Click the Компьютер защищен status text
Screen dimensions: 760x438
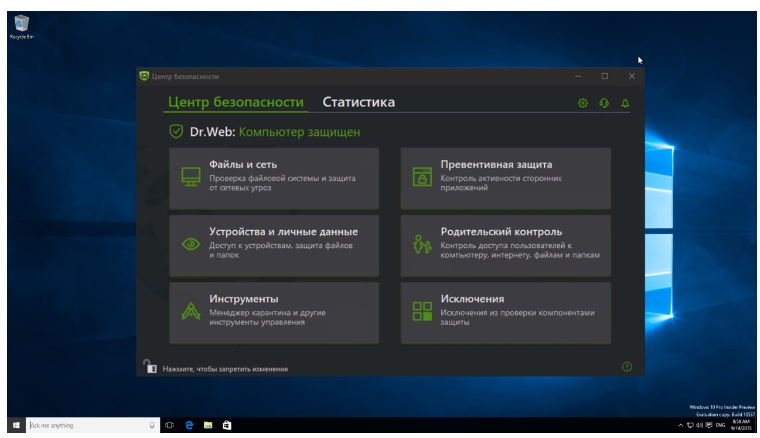[x=300, y=132]
